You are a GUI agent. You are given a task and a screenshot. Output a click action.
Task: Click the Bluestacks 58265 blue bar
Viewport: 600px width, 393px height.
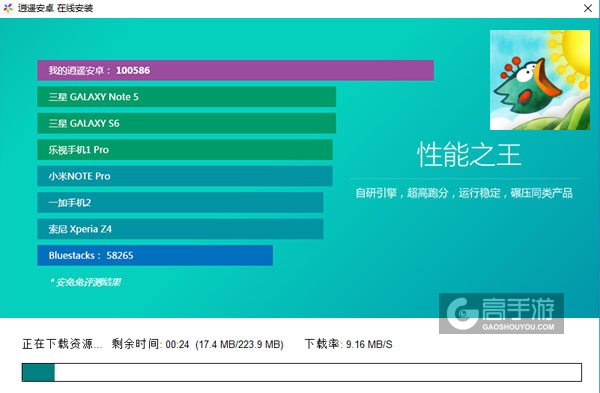(x=155, y=255)
